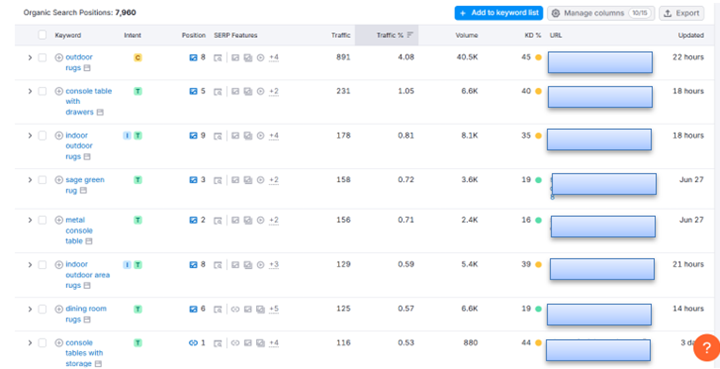The width and height of the screenshot is (720, 369).
Task: Expand the console tables with storage row
Action: [x=30, y=343]
